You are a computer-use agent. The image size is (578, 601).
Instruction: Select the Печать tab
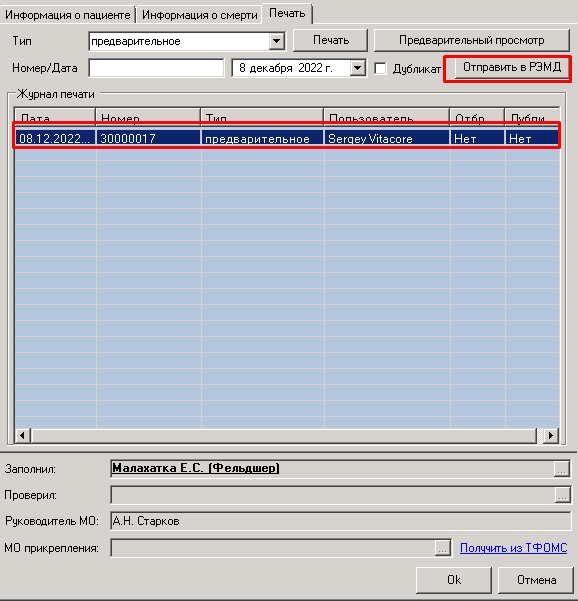tap(287, 13)
